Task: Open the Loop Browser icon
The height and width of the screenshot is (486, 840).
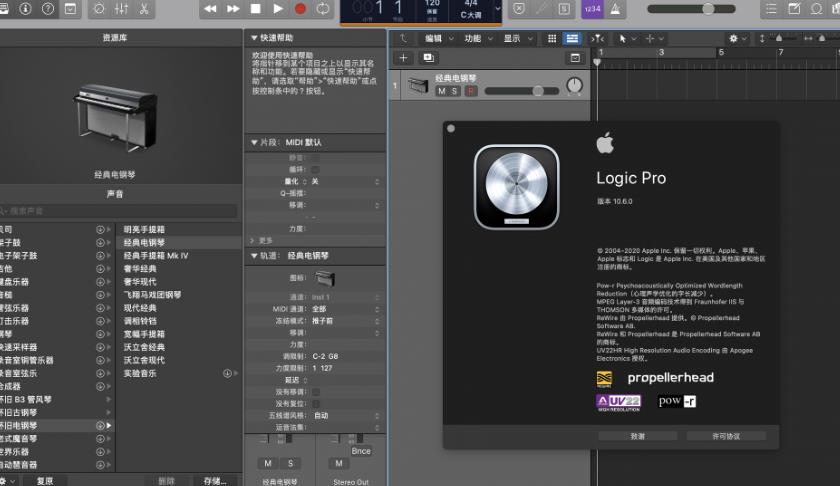Action: pos(816,9)
